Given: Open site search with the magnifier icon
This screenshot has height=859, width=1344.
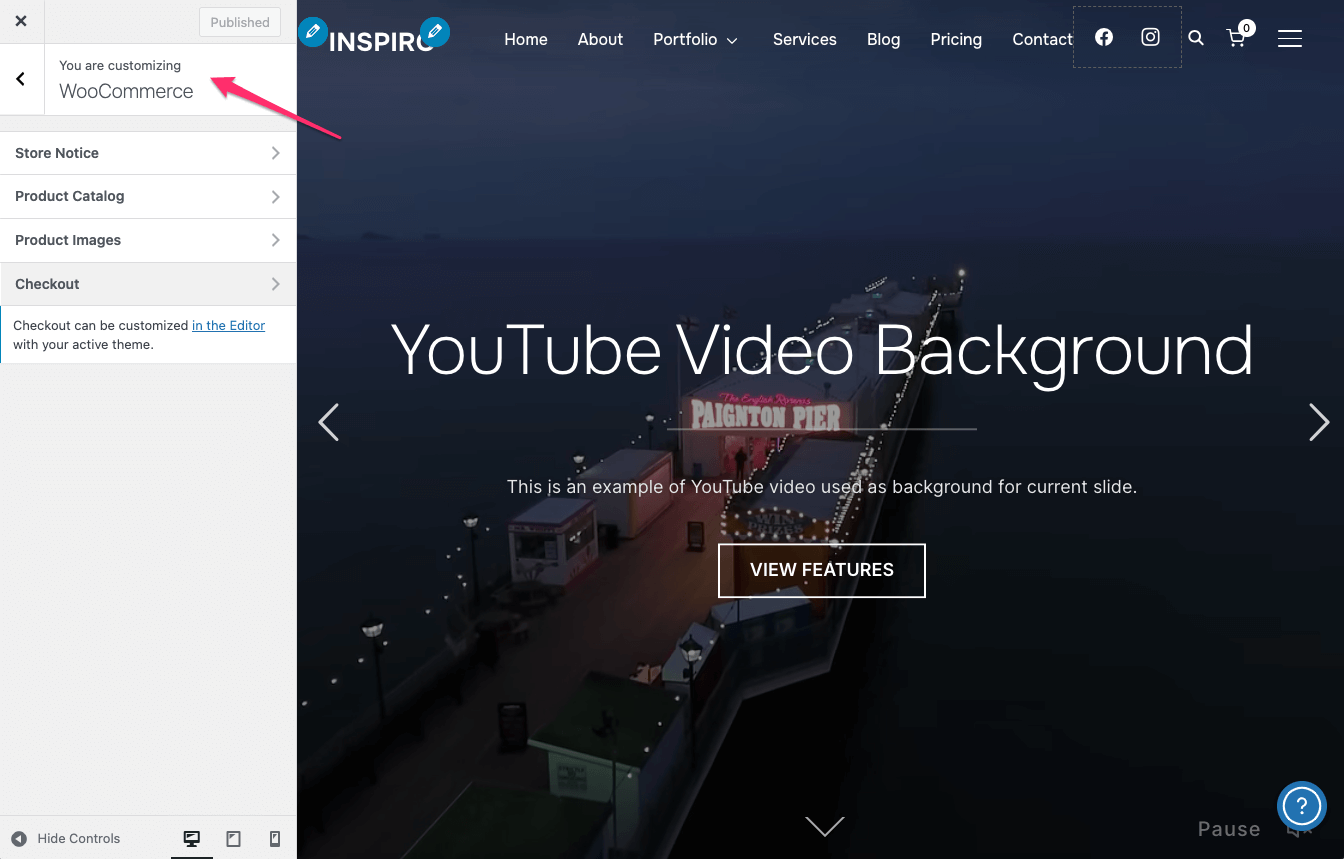Looking at the screenshot, I should pyautogui.click(x=1196, y=38).
